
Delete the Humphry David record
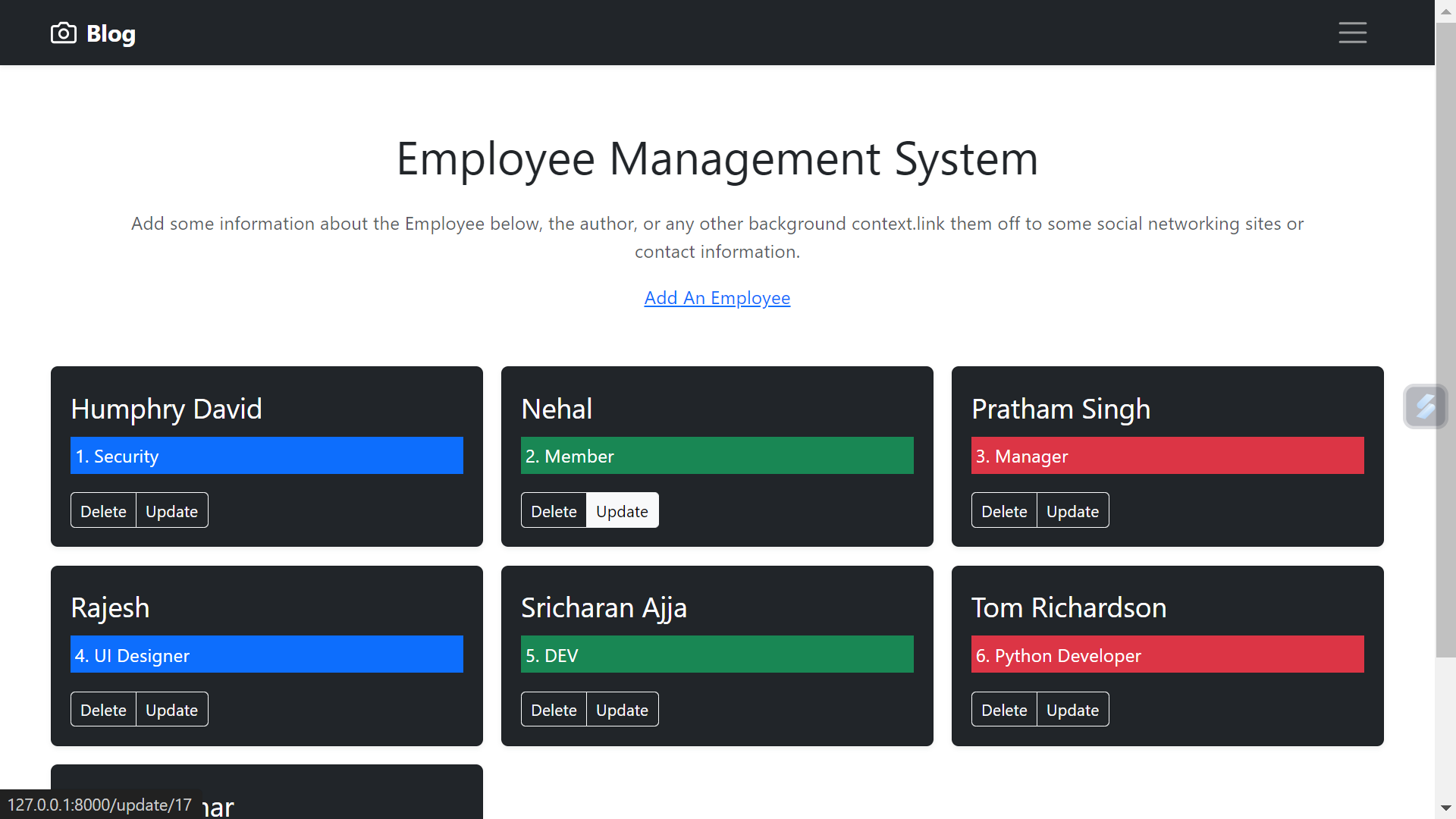click(x=103, y=510)
